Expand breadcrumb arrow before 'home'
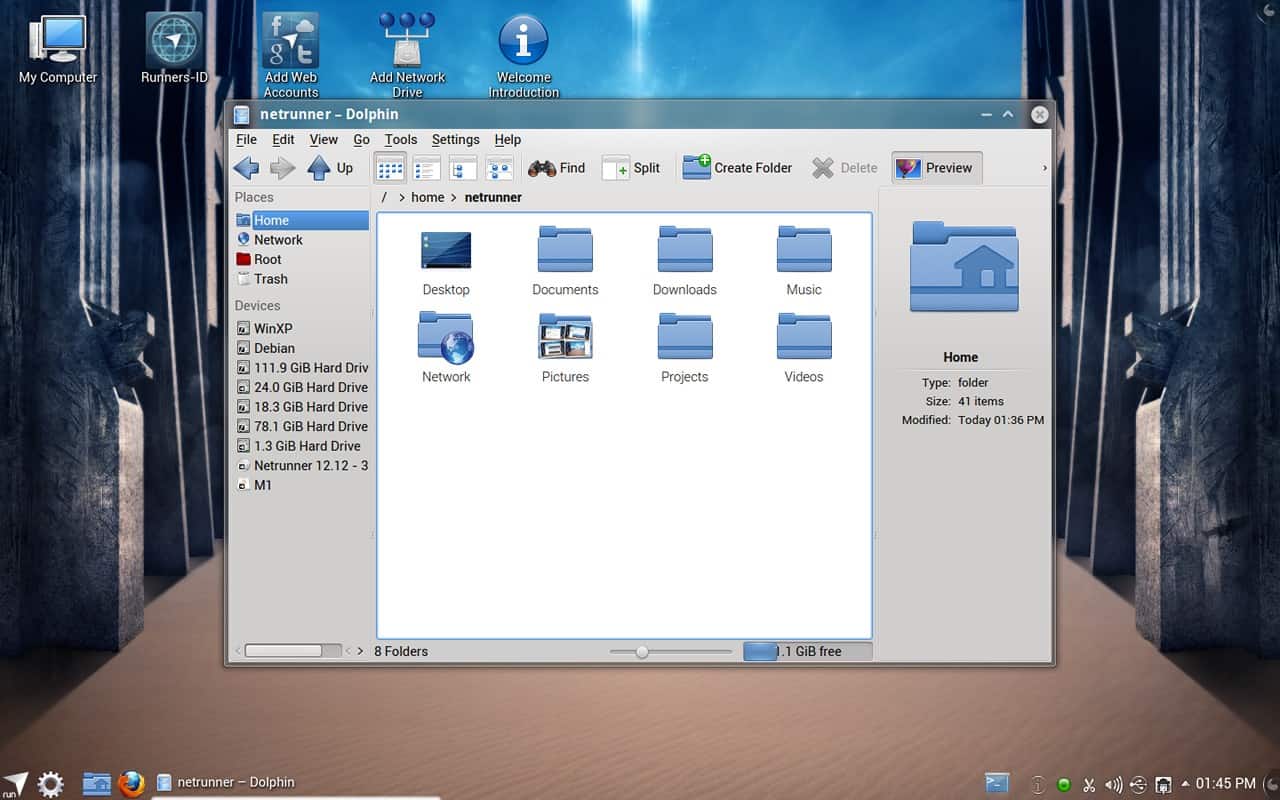The height and width of the screenshot is (800, 1280). click(402, 197)
